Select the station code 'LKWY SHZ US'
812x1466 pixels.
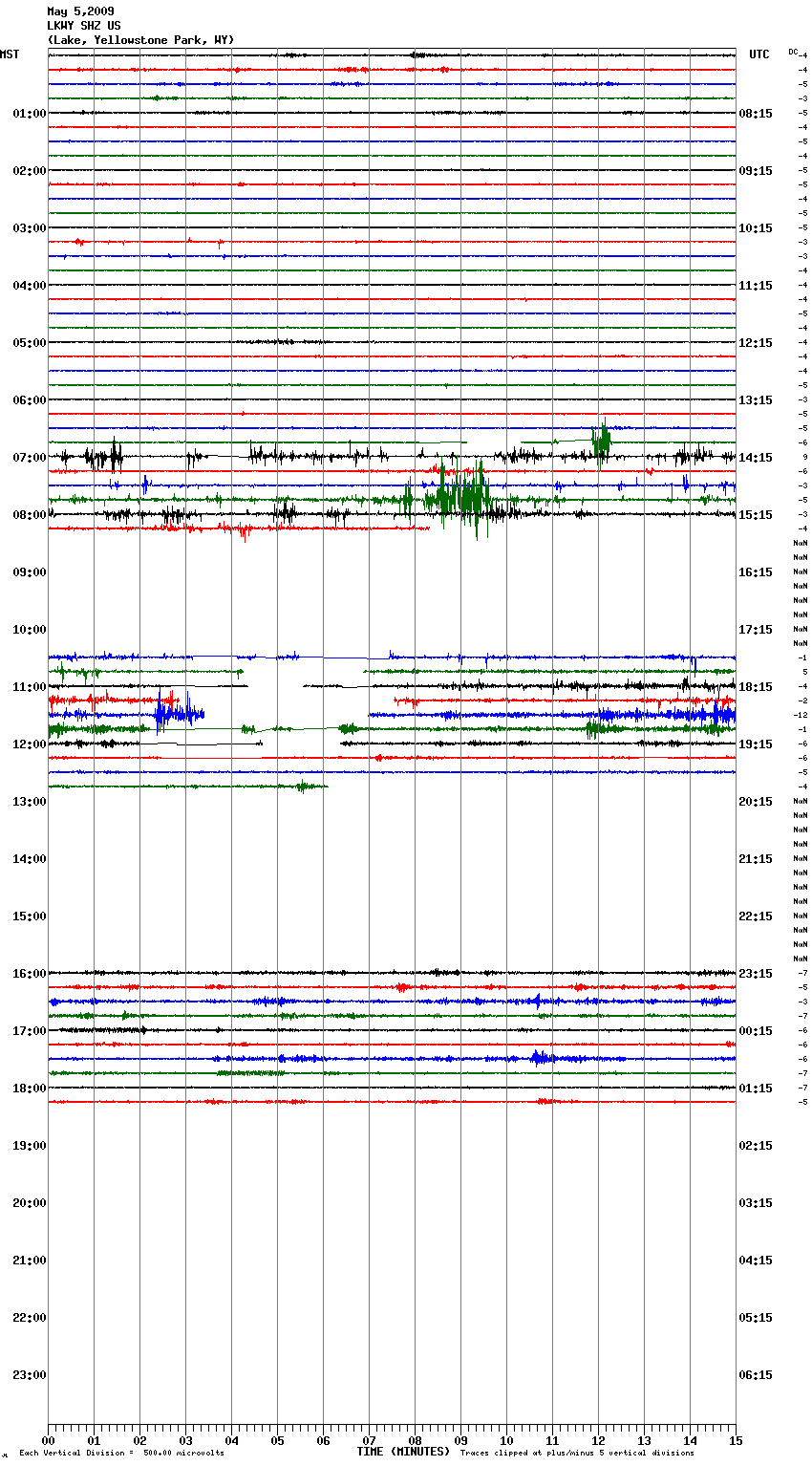point(84,26)
